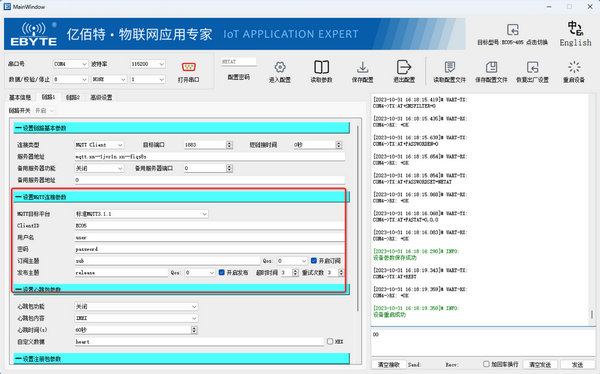
Task: Open the subscribe topic Qos dropdown
Action: (x=292, y=261)
